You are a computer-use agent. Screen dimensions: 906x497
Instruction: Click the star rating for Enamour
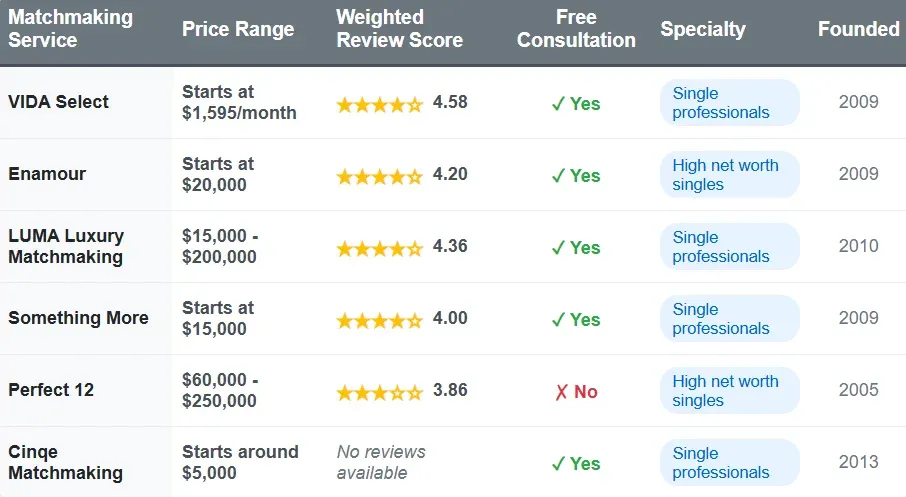coord(379,176)
